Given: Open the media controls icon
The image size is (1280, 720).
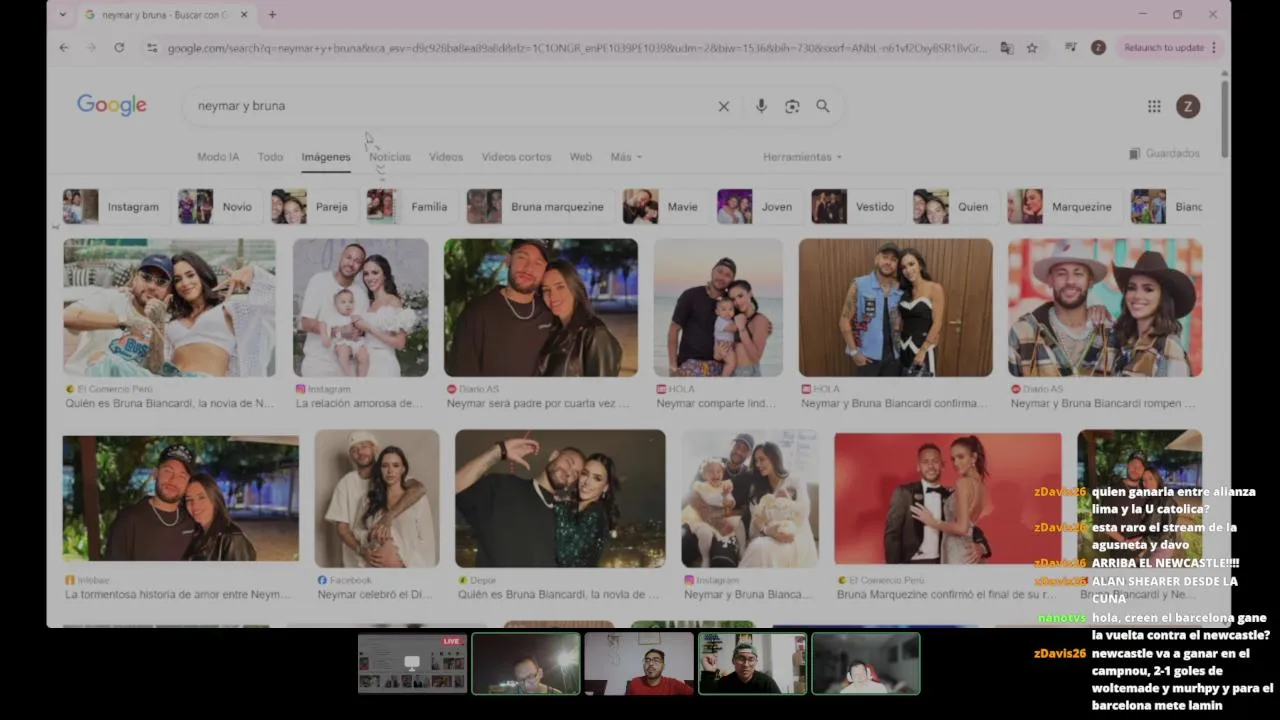Looking at the screenshot, I should 1071,47.
